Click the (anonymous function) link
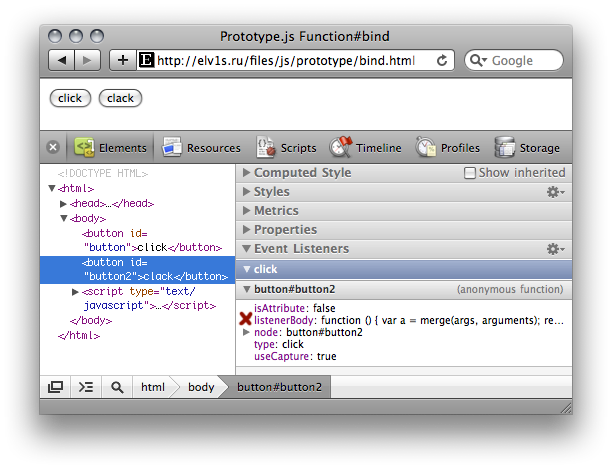Screen dimensions: 612x469 tap(510, 289)
